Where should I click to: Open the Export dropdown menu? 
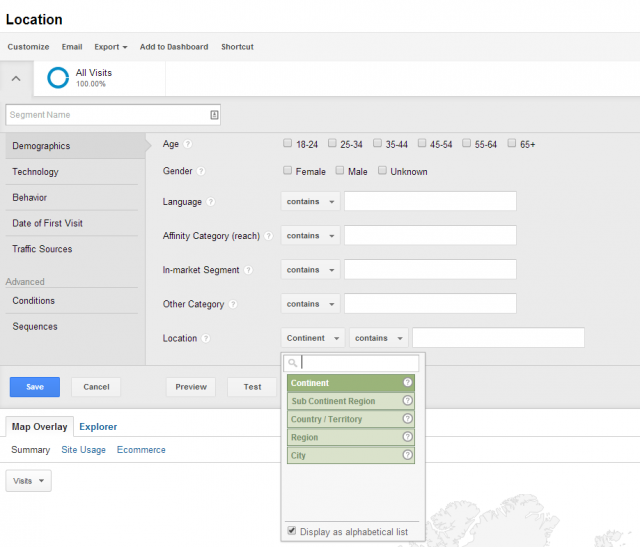[x=111, y=47]
